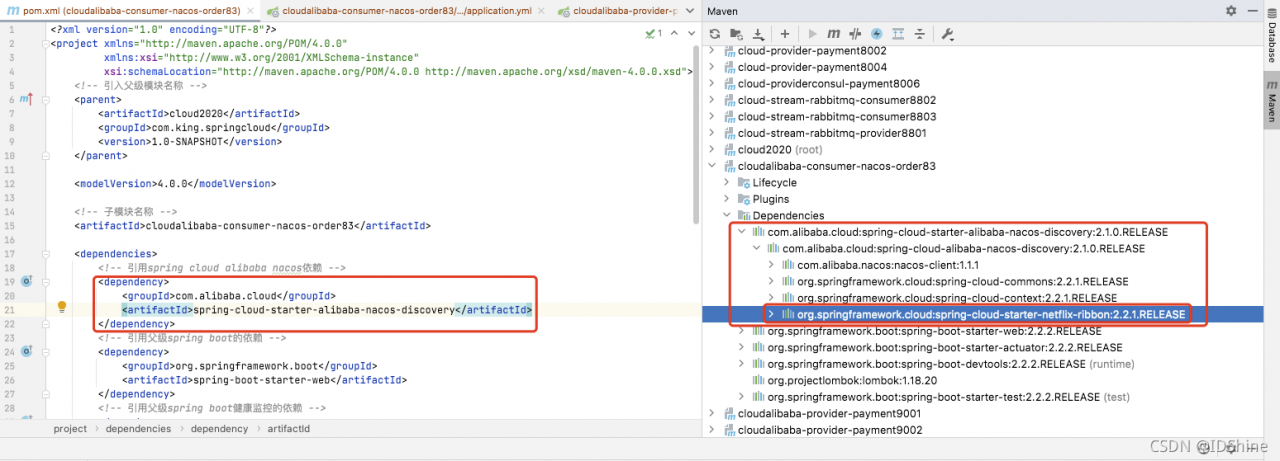1280x461 pixels.
Task: Place cursor on modelVersion 4.0.0 line
Action: 175,184
